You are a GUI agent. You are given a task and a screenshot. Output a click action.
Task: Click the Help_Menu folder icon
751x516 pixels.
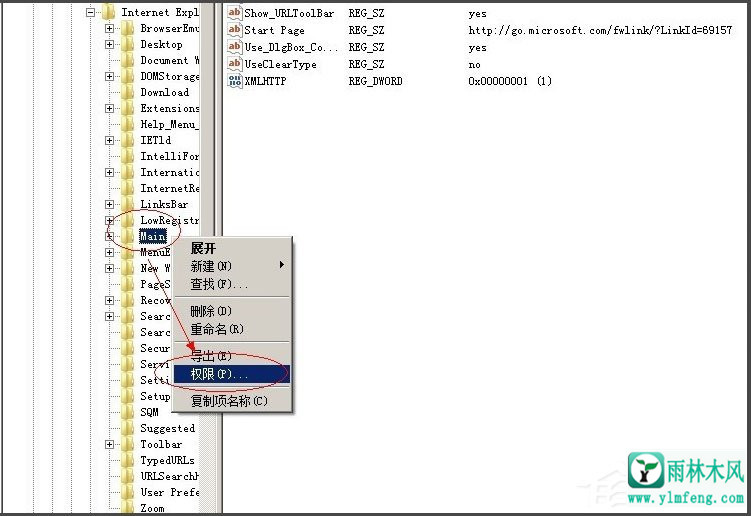click(x=127, y=125)
